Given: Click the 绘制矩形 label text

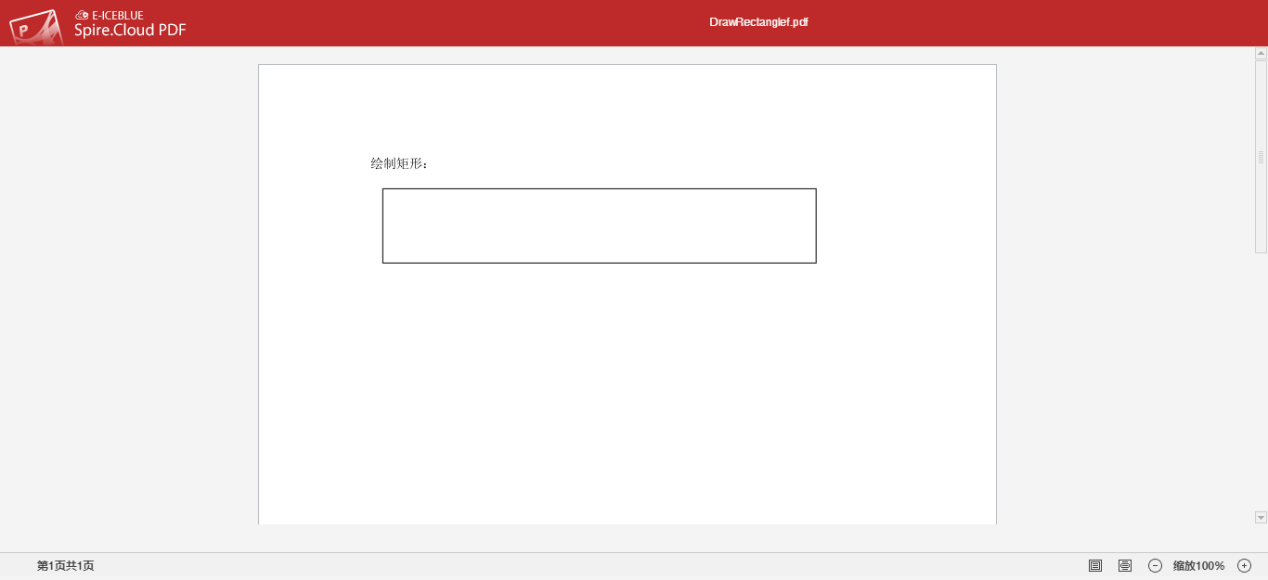Looking at the screenshot, I should point(396,160).
